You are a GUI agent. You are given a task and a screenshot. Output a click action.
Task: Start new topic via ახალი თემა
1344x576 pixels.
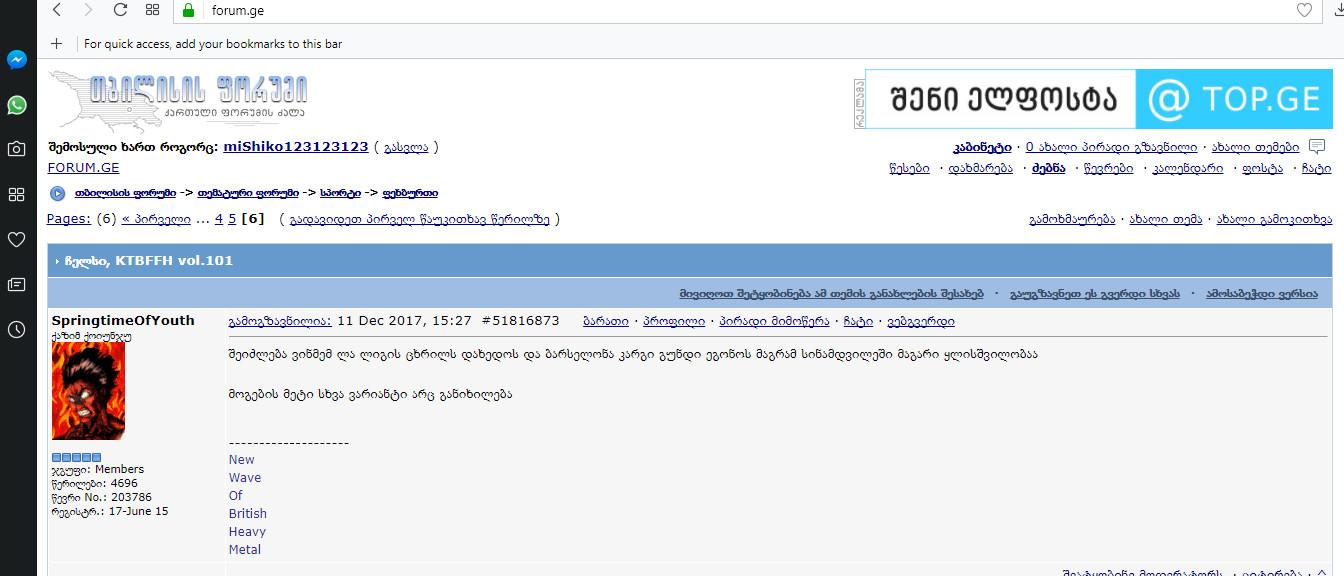coord(1166,219)
